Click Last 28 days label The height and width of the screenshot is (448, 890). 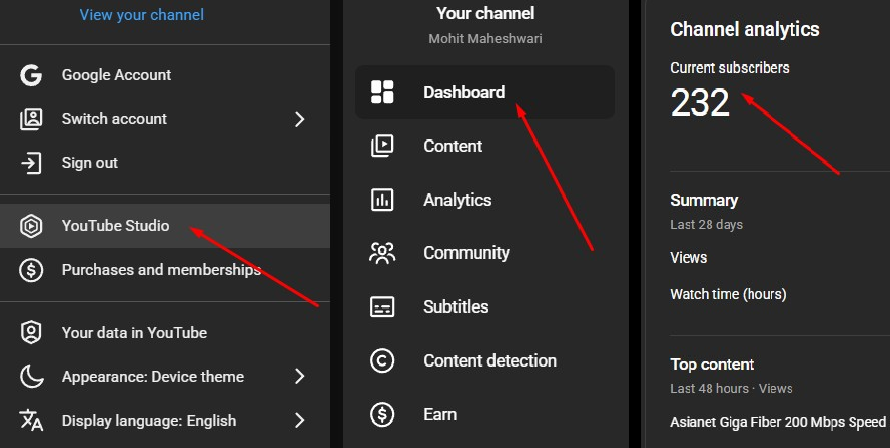(707, 225)
